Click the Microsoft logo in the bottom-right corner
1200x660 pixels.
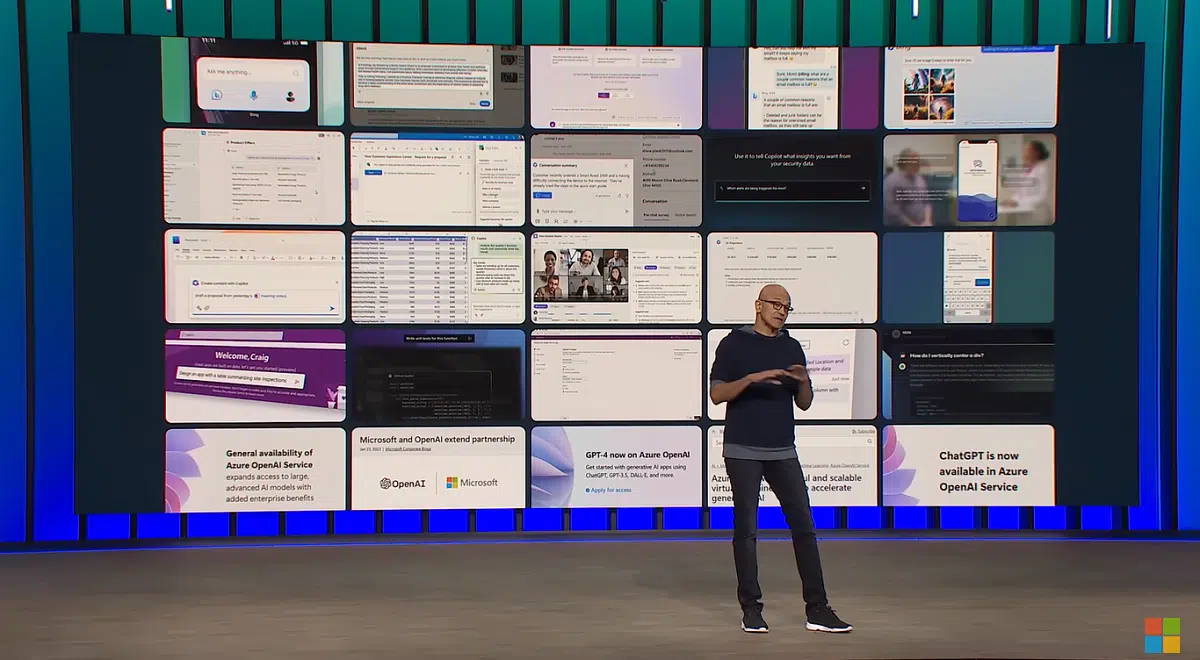[1162, 635]
